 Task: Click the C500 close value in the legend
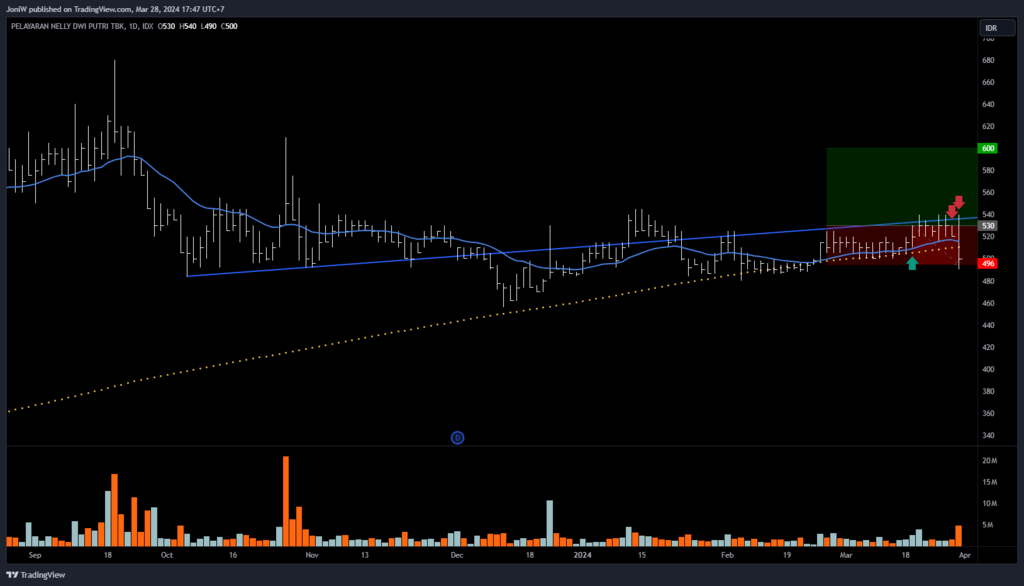[225, 27]
